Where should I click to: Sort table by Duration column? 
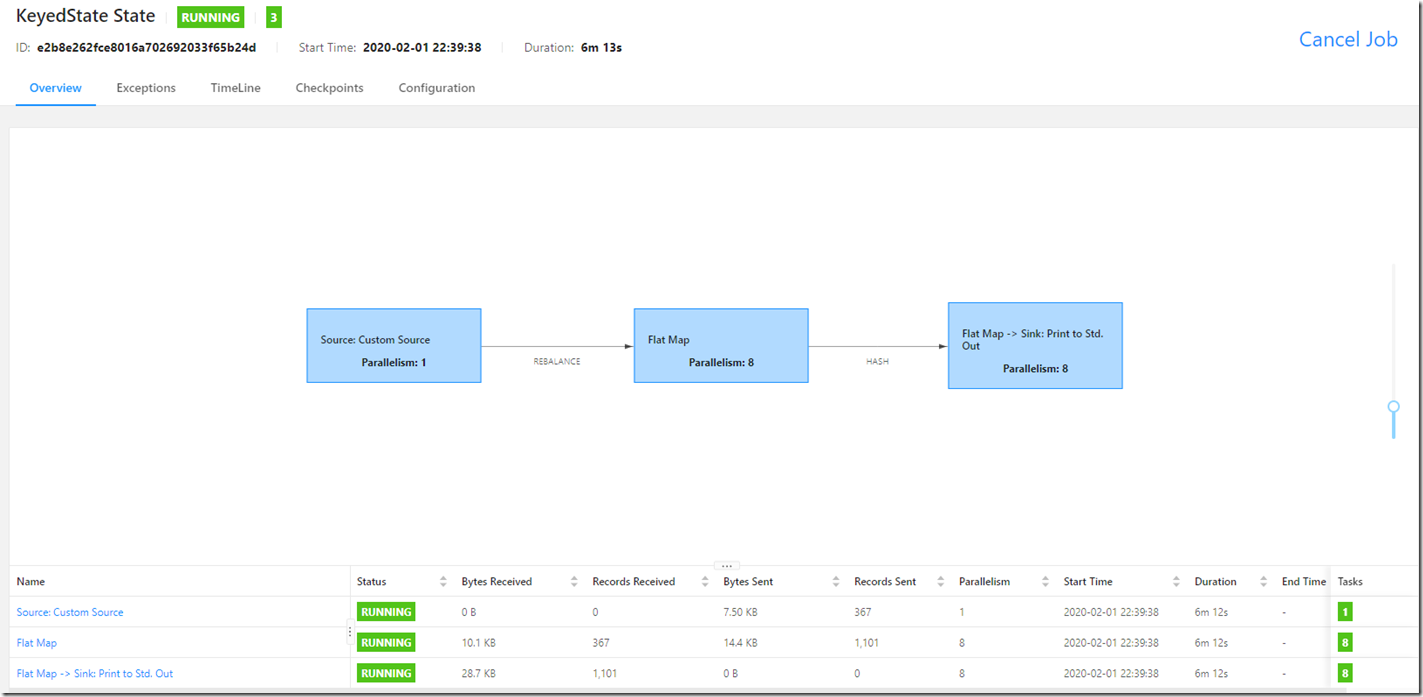point(1264,582)
